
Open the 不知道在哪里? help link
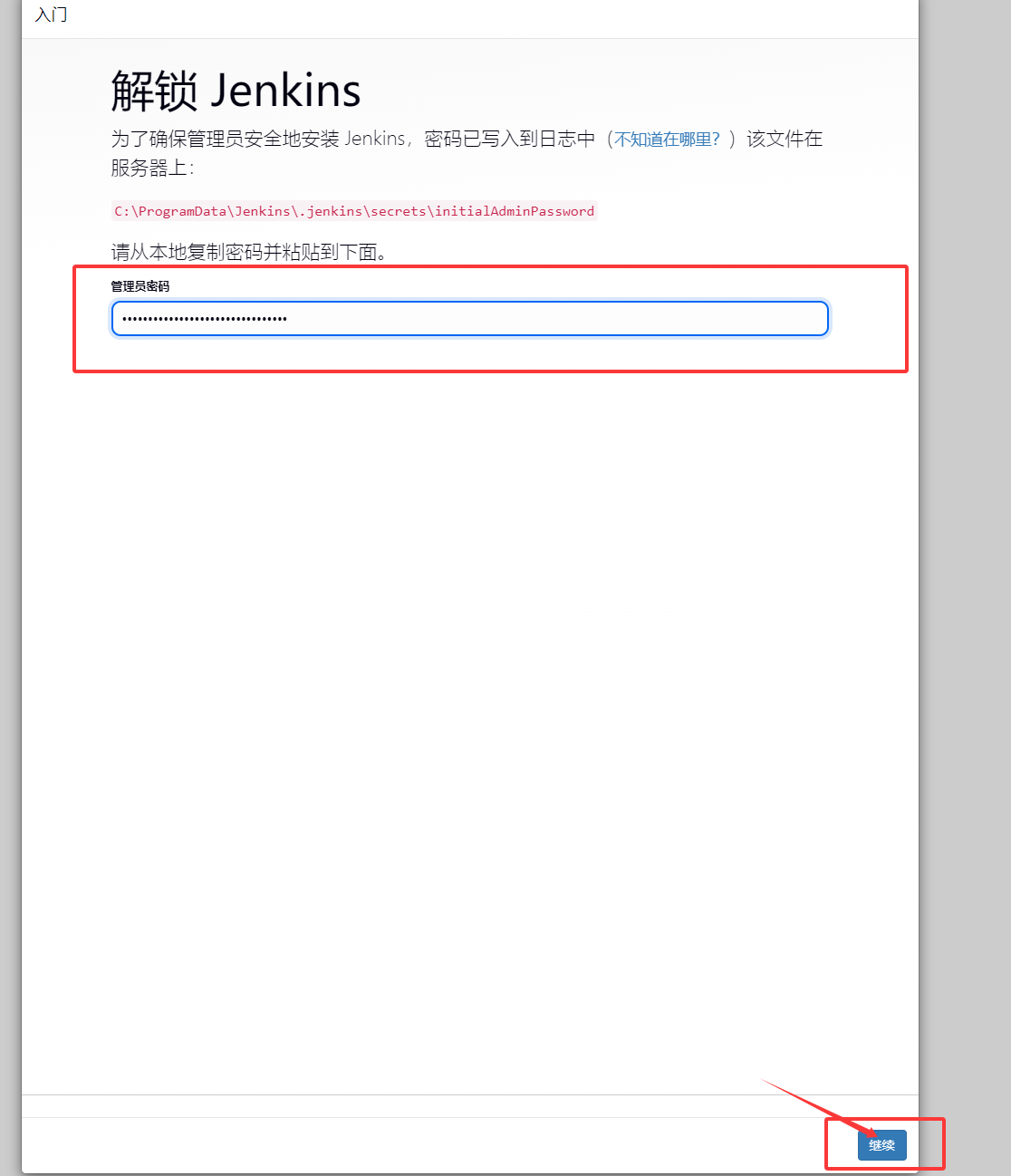point(667,139)
